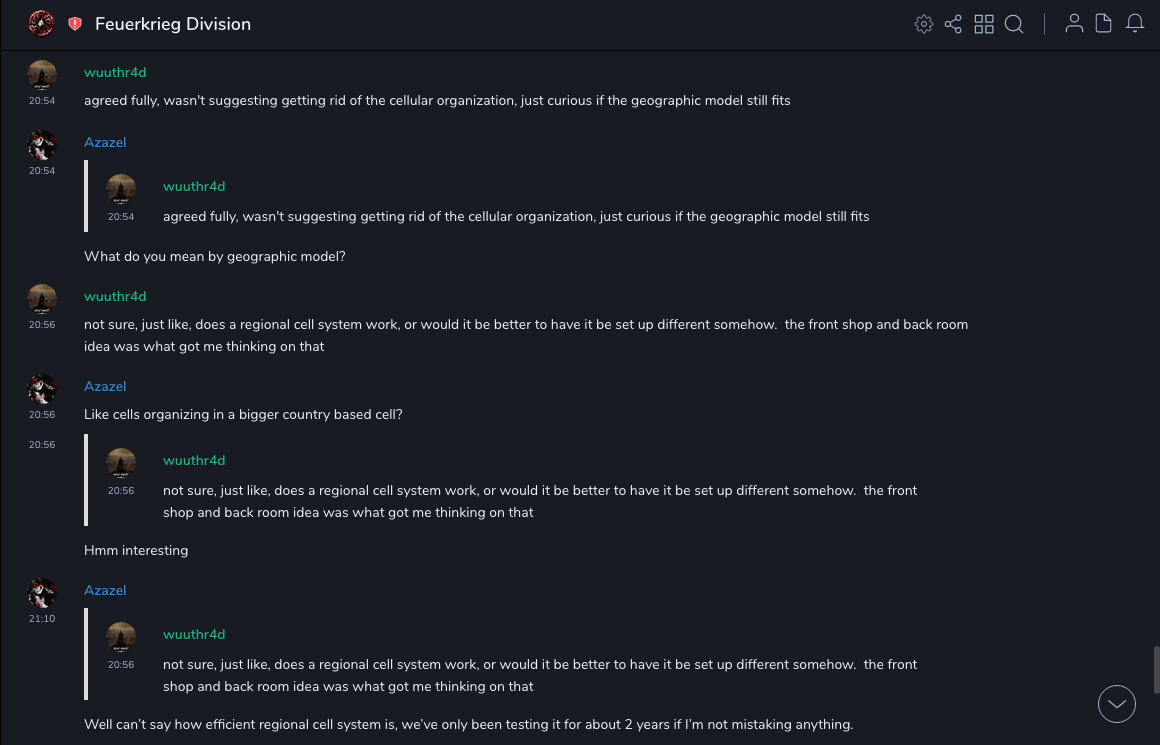
Task: Click the red shield alert icon
Action: click(x=75, y=24)
